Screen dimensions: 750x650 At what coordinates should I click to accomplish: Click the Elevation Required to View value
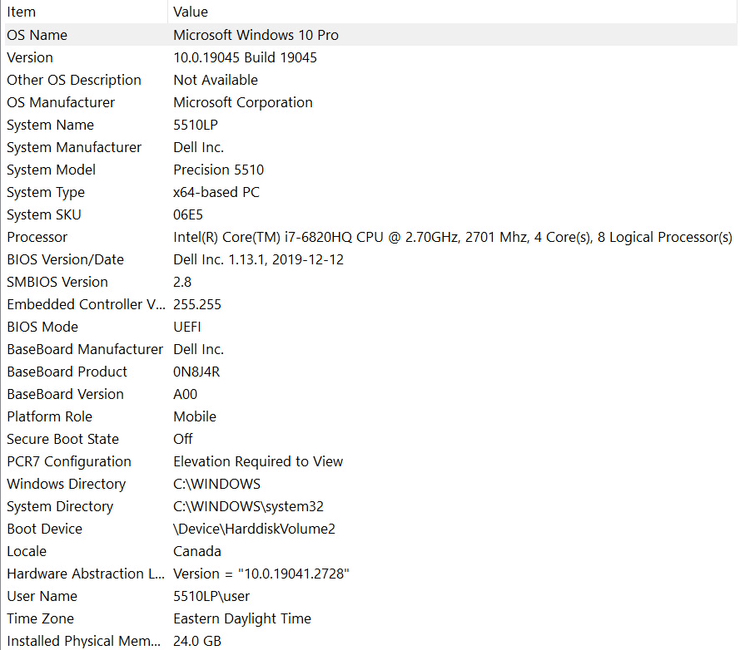point(258,462)
